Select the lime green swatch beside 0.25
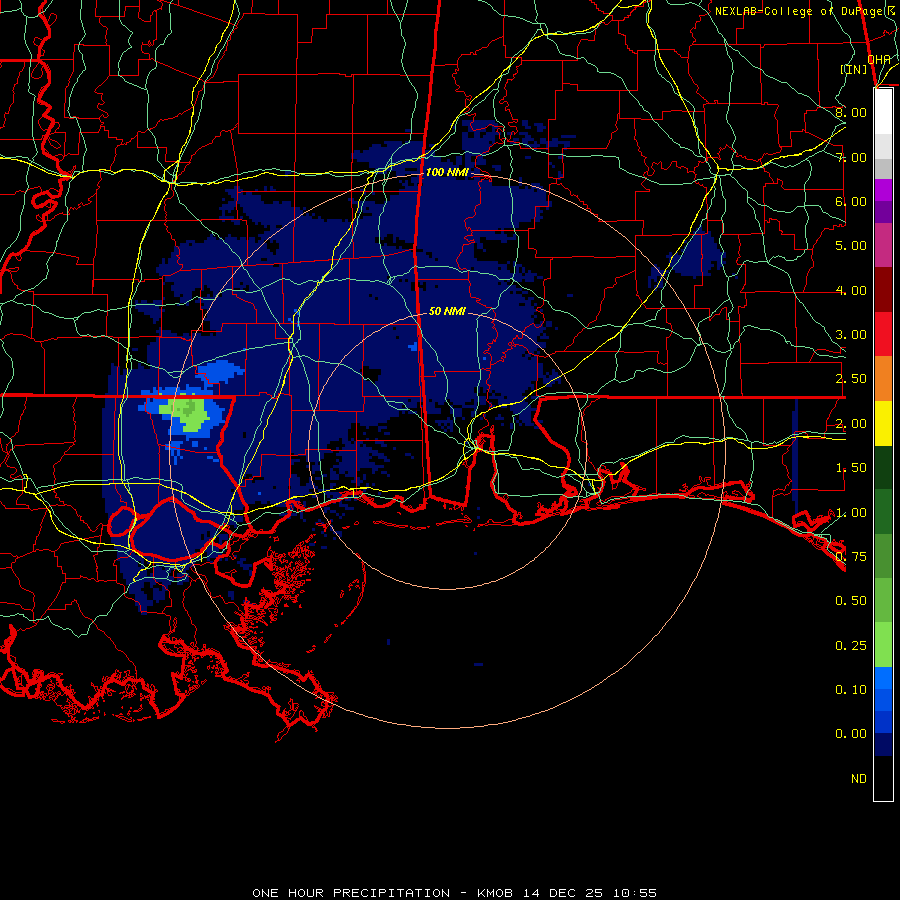 (883, 645)
